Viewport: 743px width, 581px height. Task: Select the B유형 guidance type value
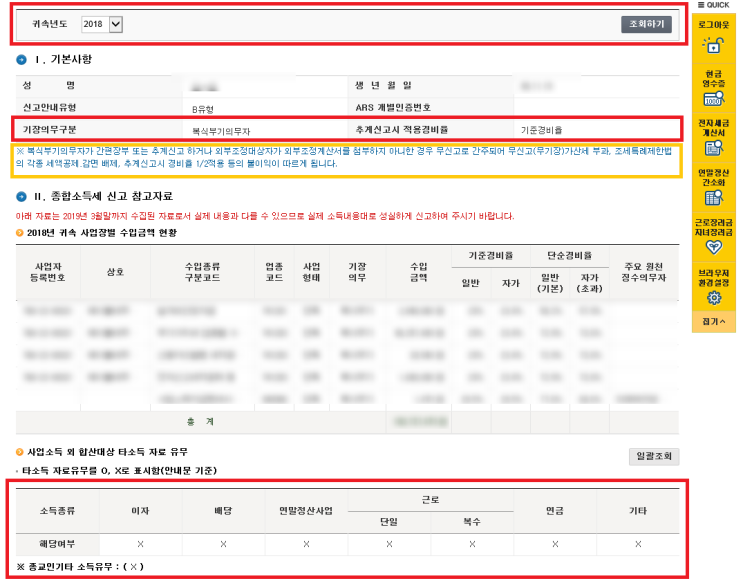point(203,109)
